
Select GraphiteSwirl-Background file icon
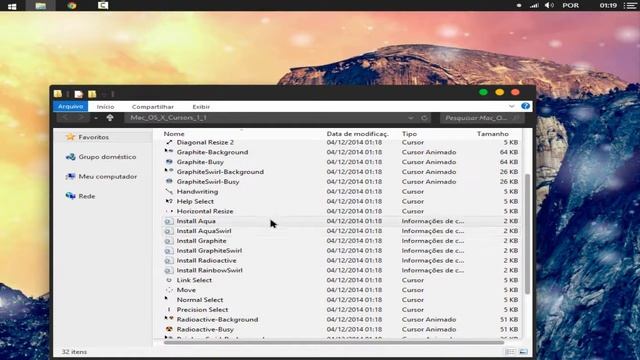pyautogui.click(x=169, y=171)
